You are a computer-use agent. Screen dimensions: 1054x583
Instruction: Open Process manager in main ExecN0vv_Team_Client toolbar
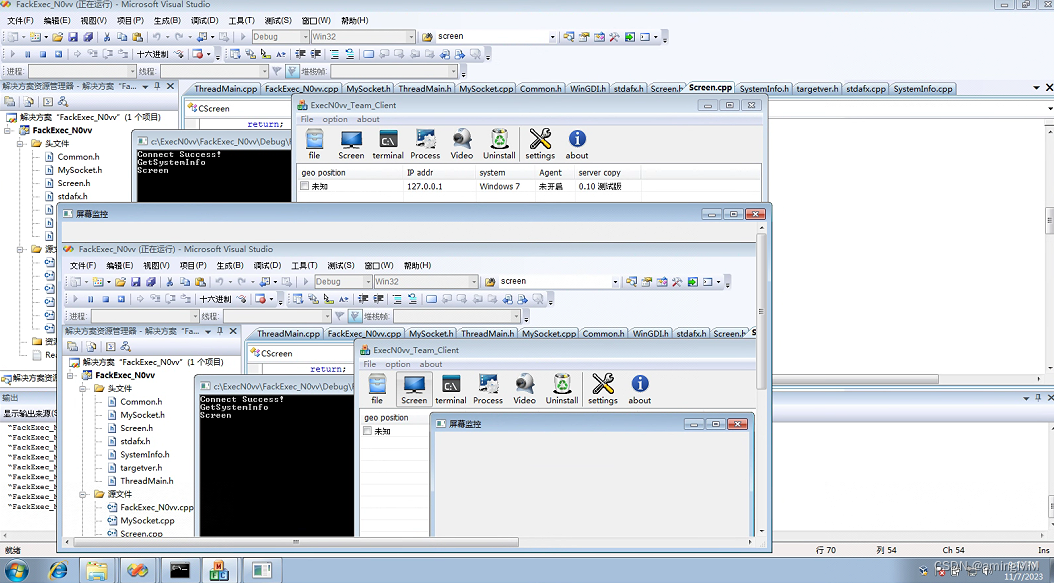[425, 144]
